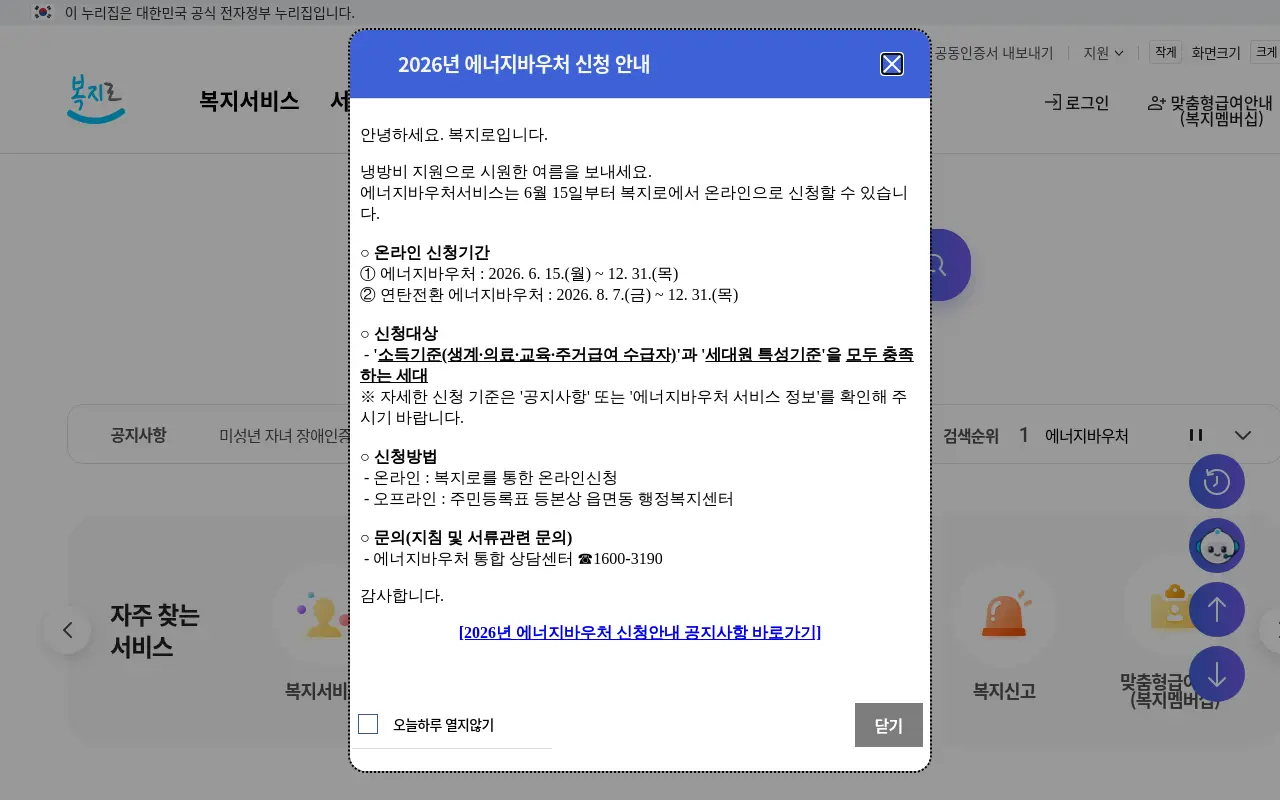1280x800 pixels.
Task: Click the 로그인 link
Action: tap(1077, 102)
